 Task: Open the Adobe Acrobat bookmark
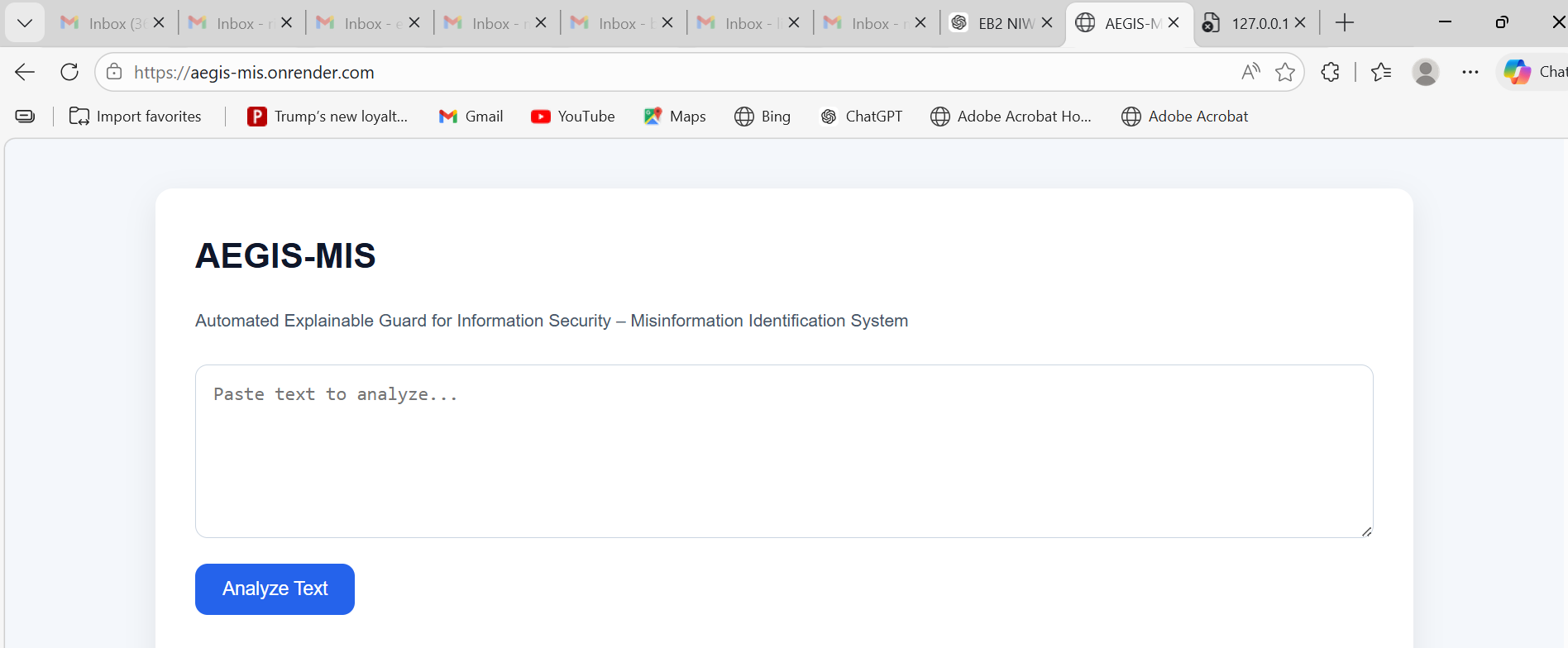pyautogui.click(x=1184, y=117)
